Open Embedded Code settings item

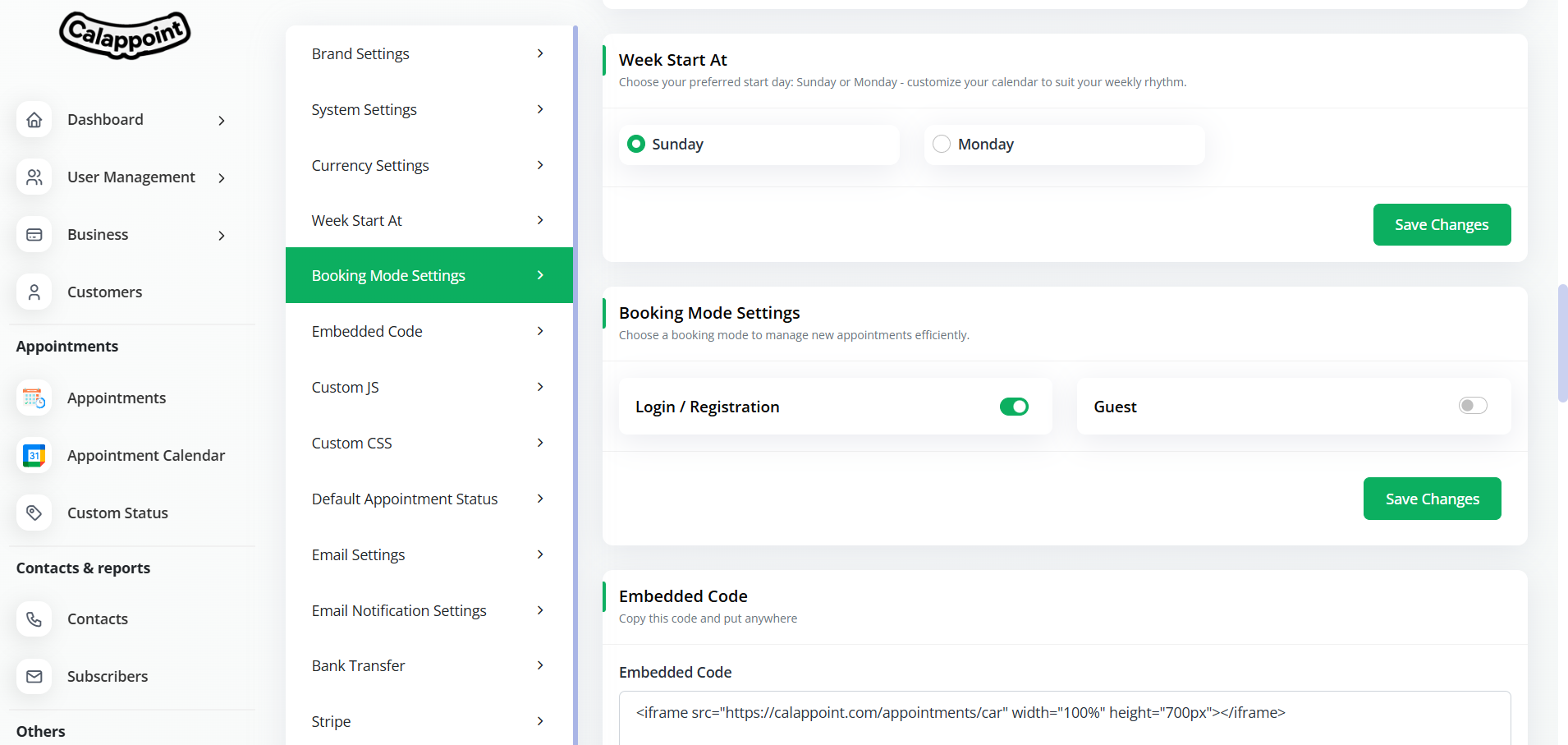tap(429, 331)
